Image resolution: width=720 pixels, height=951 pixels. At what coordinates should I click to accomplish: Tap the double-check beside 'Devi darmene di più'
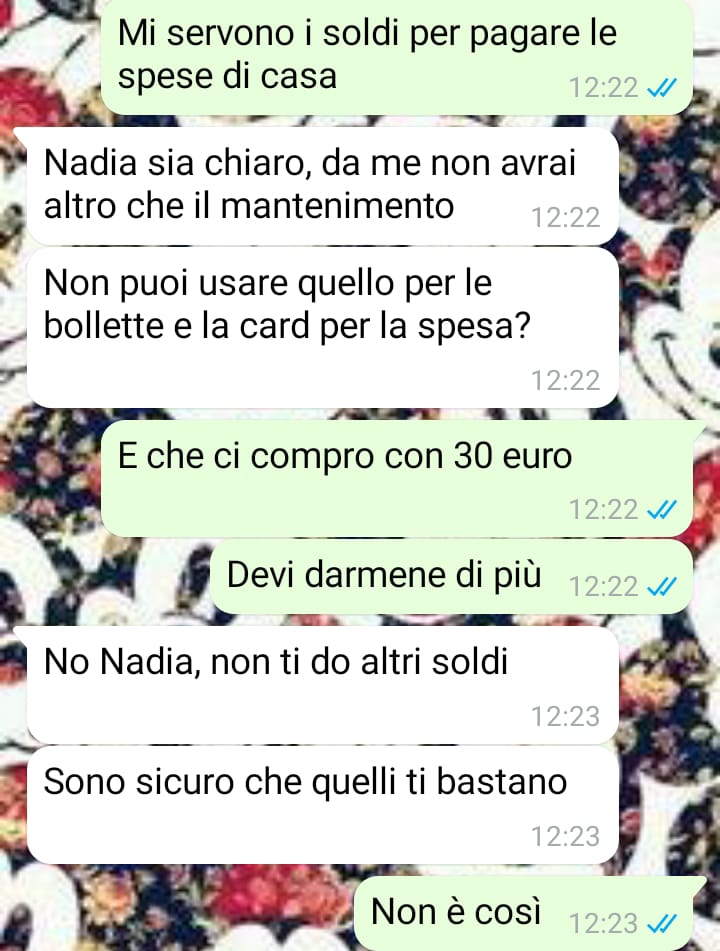coord(662,586)
